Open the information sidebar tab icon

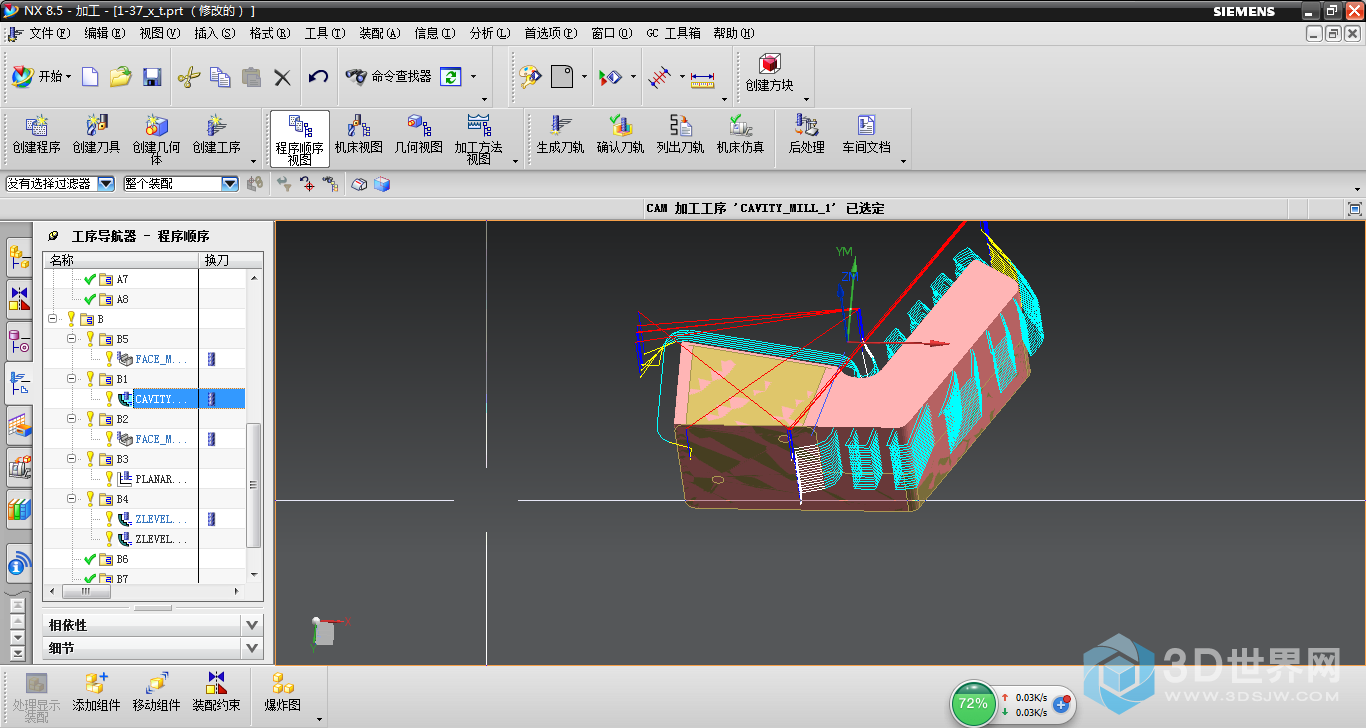[19, 565]
